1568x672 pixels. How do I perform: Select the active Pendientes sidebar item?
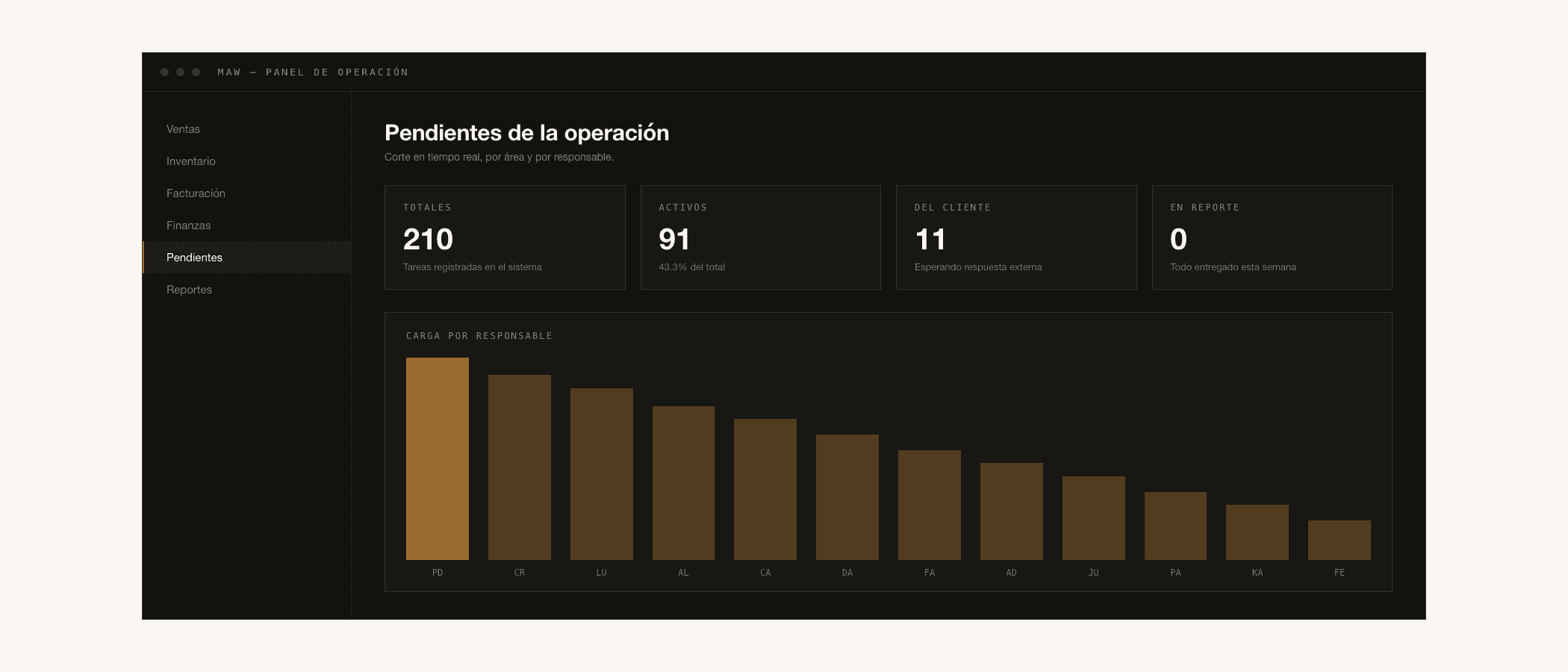[x=246, y=258]
